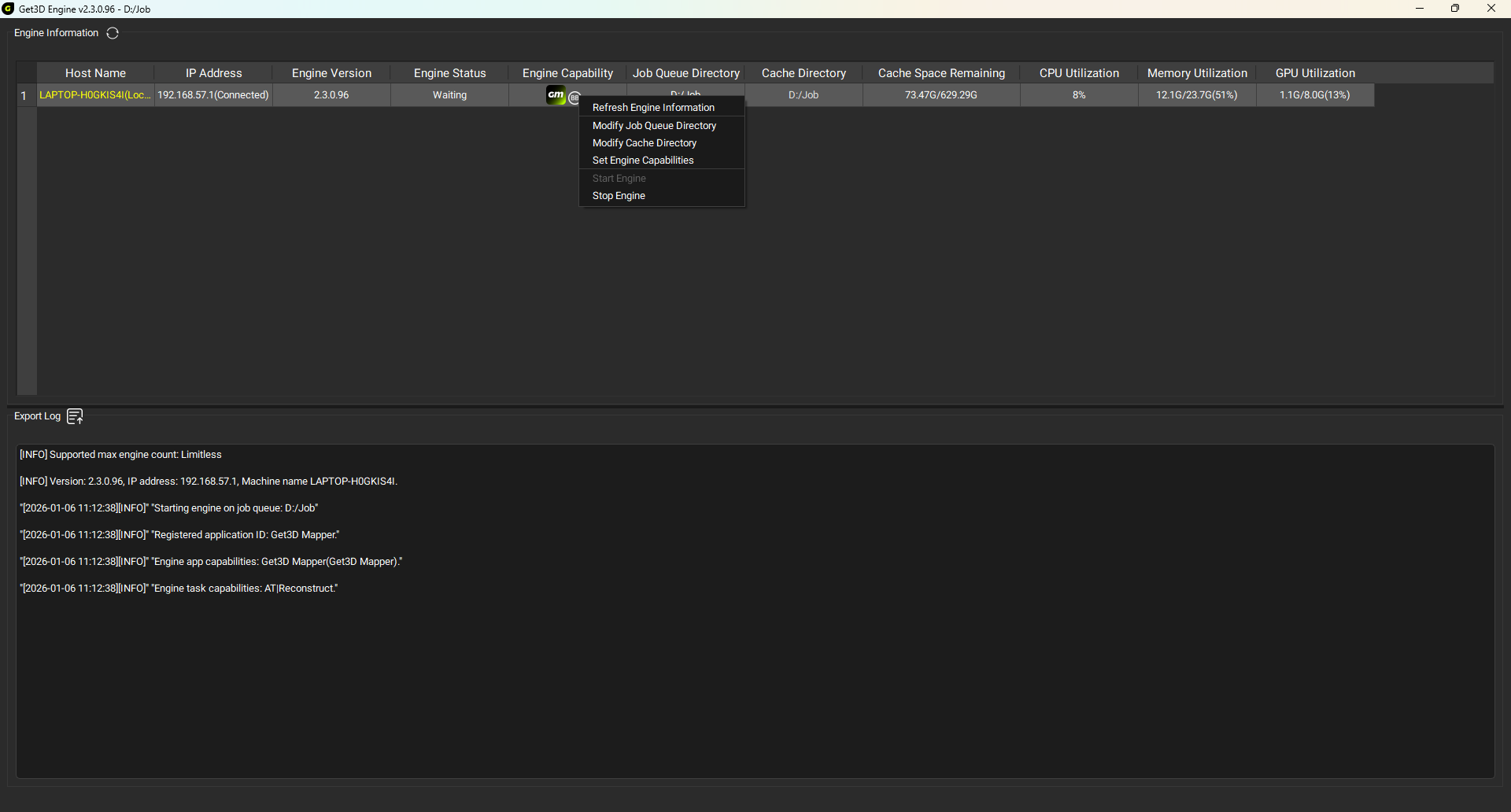Image resolution: width=1511 pixels, height=812 pixels.
Task: Click the green GM capability icon
Action: pyautogui.click(x=556, y=95)
